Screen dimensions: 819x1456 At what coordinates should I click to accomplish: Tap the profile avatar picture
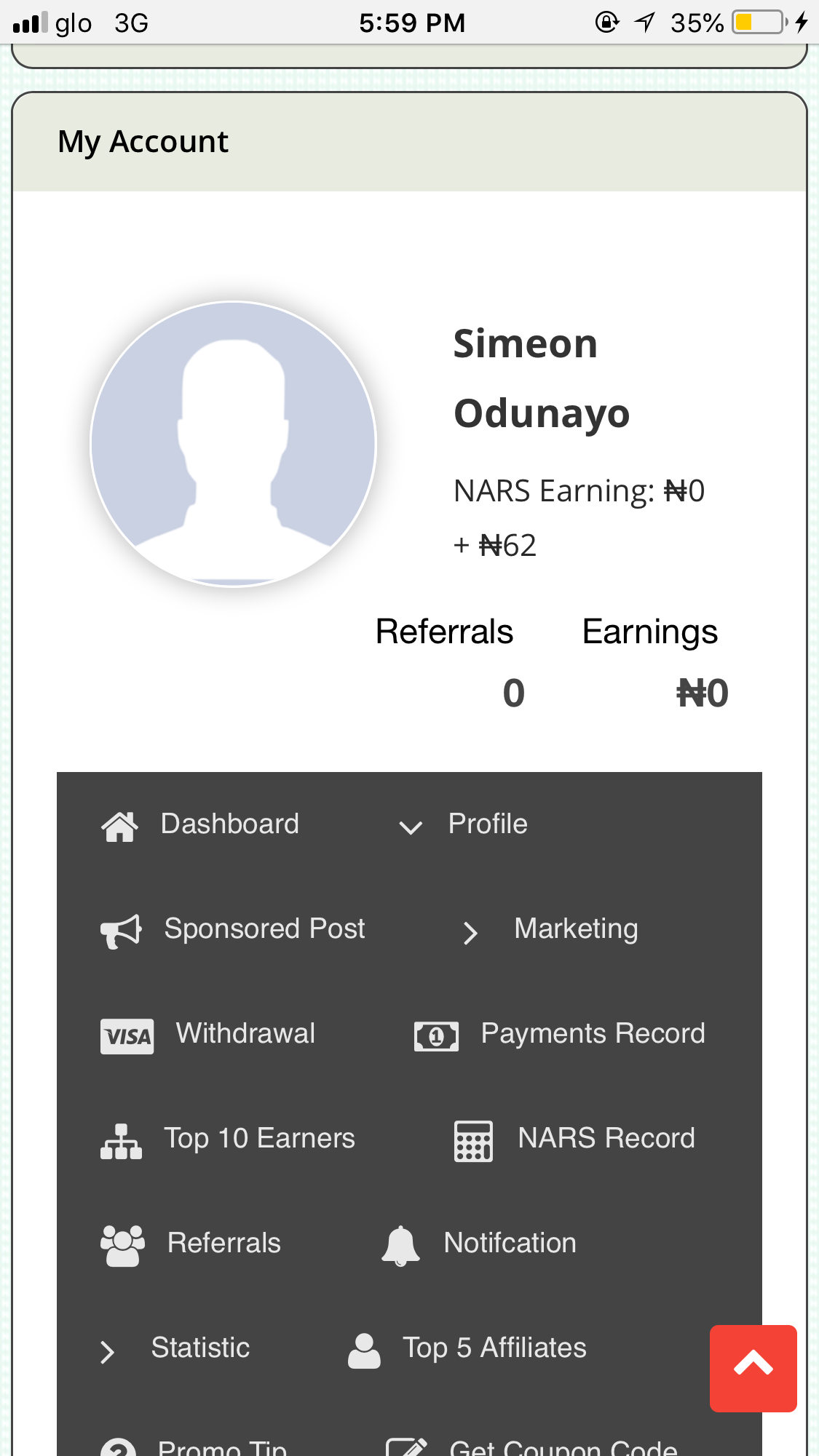coord(233,444)
